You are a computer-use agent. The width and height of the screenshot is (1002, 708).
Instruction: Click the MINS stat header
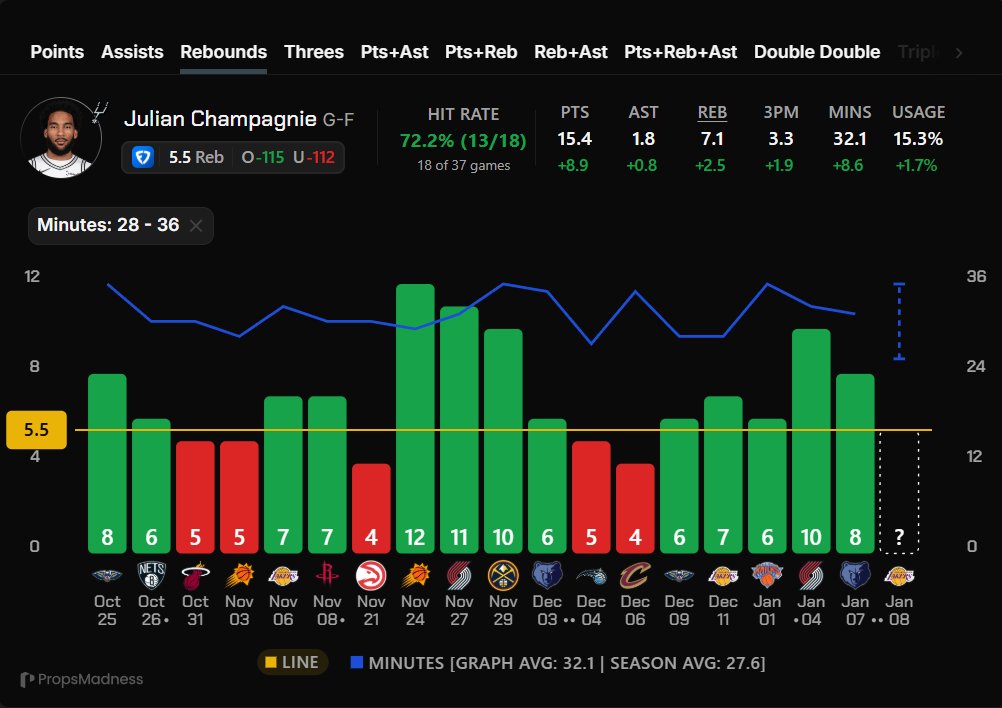tap(850, 112)
